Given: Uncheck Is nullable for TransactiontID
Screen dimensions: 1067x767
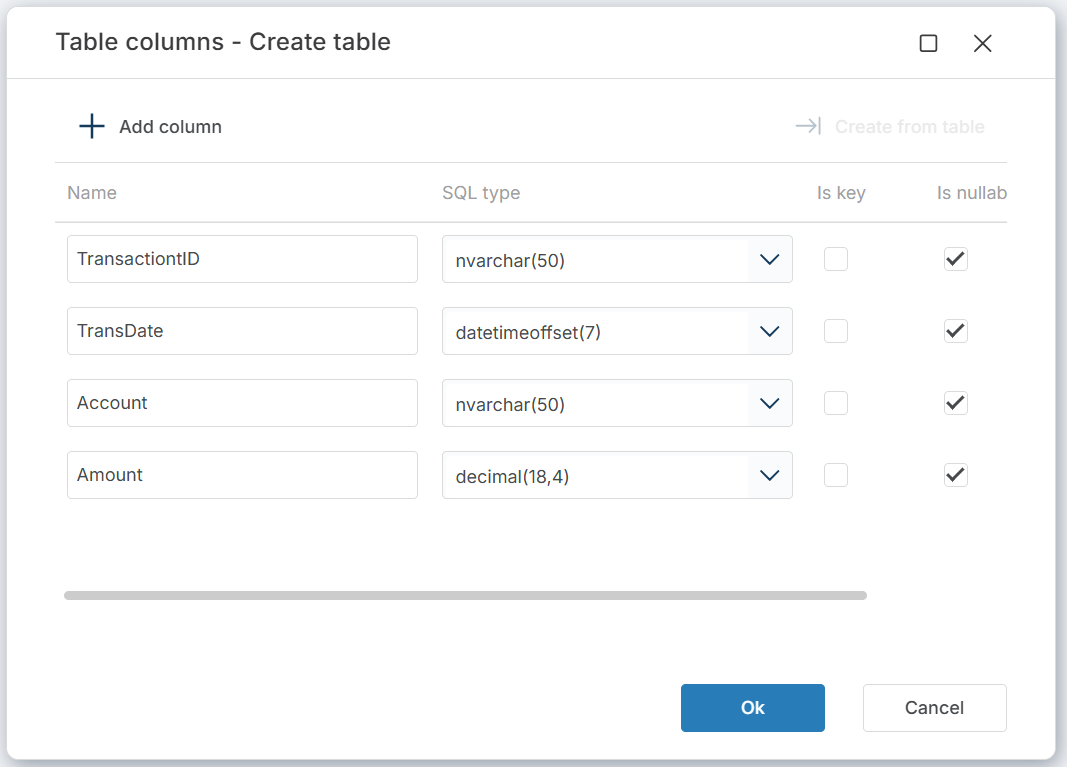Looking at the screenshot, I should click(x=955, y=259).
